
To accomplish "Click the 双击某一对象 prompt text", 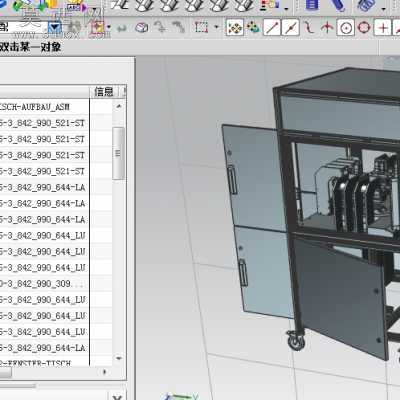I will (30, 47).
